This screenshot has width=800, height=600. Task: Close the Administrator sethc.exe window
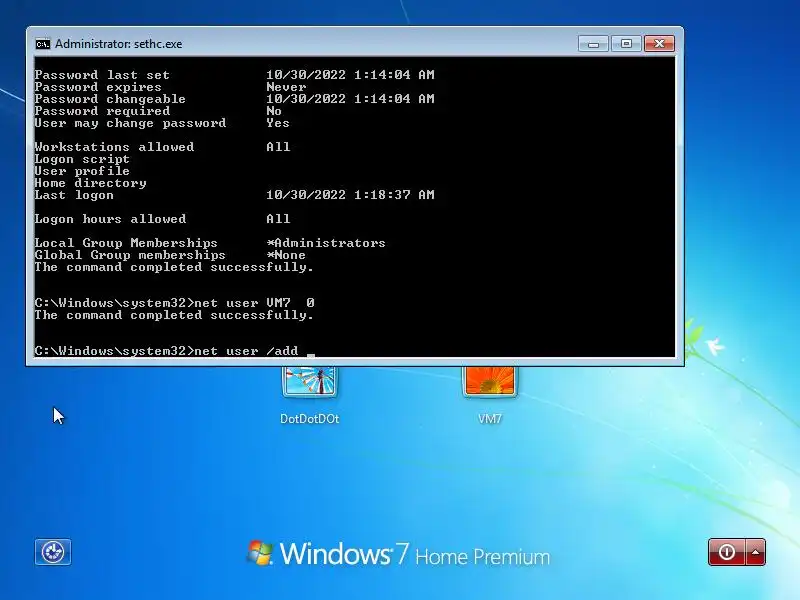(x=659, y=44)
